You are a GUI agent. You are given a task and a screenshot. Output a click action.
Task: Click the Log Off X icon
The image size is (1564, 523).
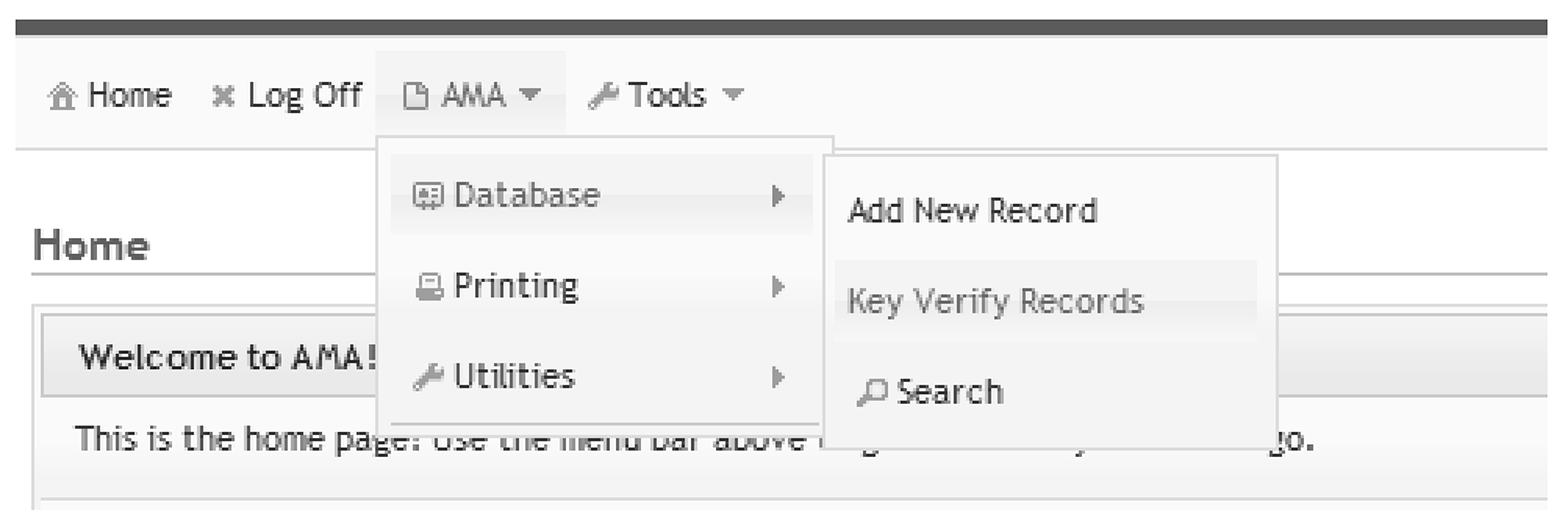pyautogui.click(x=223, y=97)
